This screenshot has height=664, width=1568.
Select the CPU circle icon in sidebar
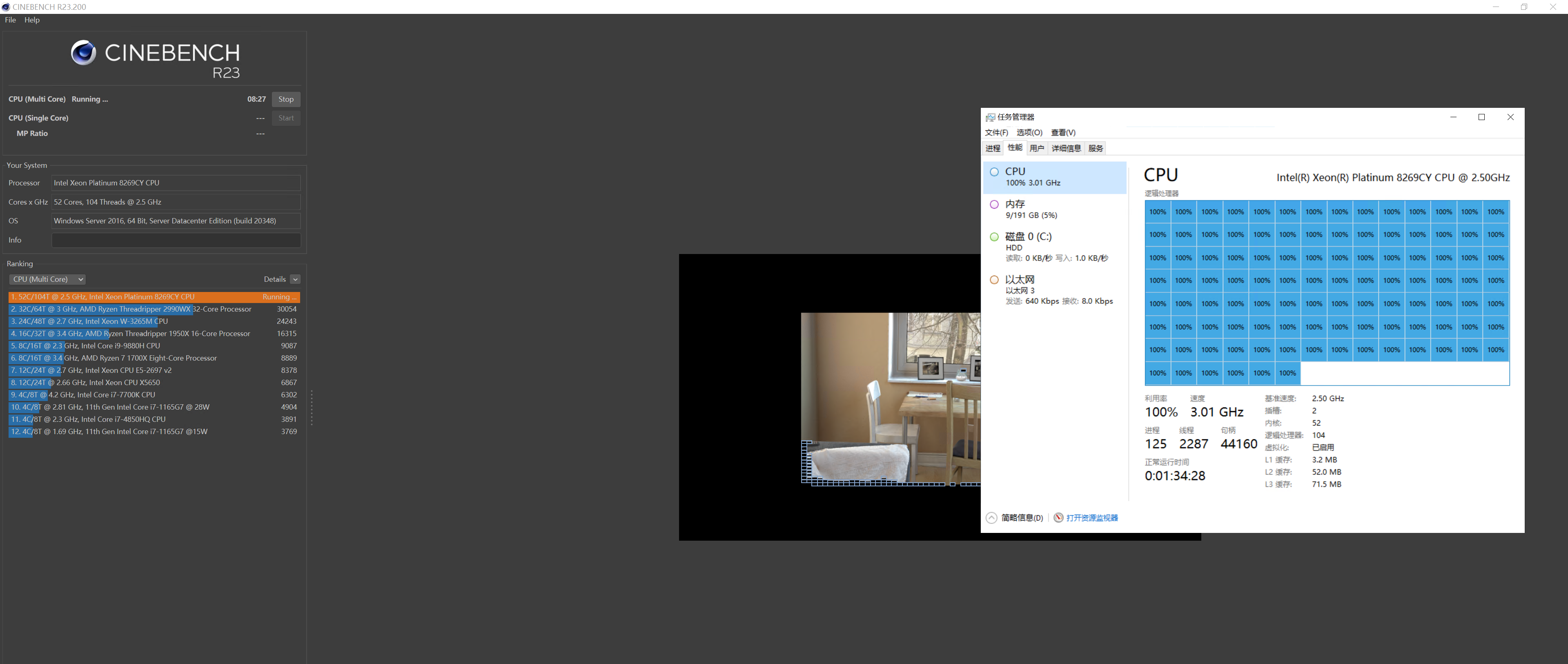994,172
